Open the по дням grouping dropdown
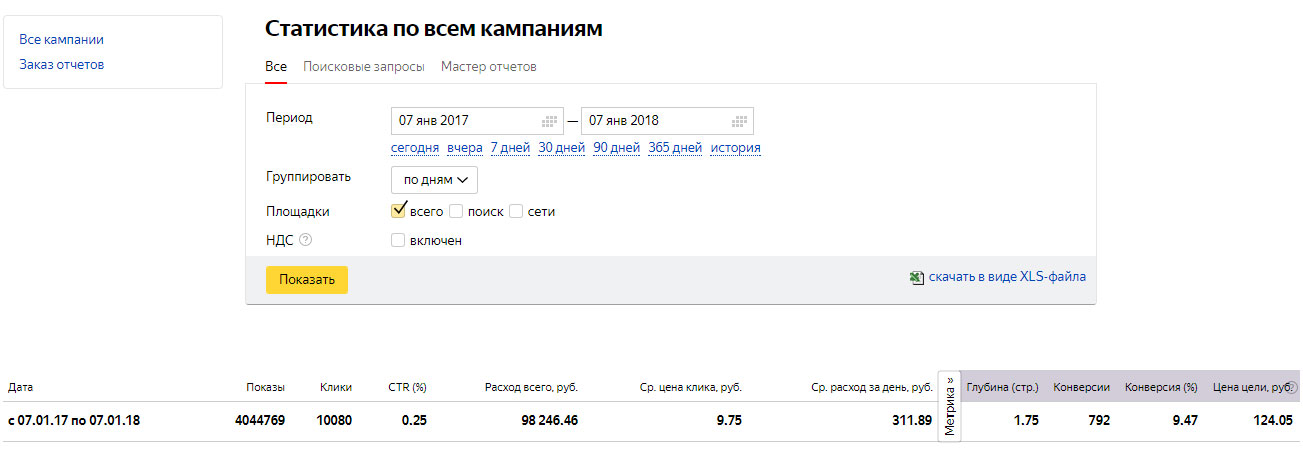Image resolution: width=1303 pixels, height=469 pixels. [x=434, y=180]
